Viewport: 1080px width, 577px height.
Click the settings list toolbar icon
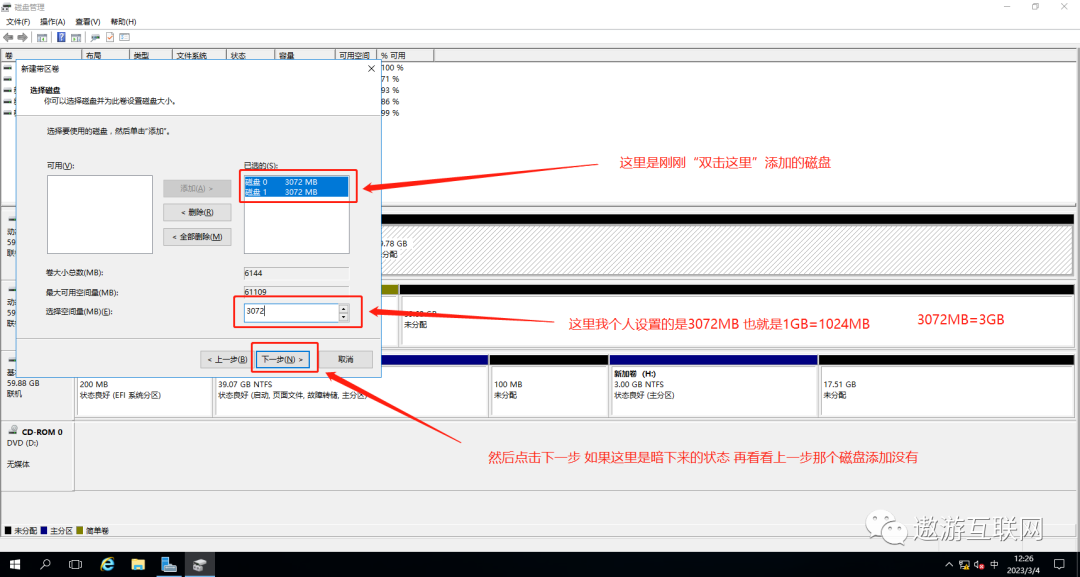pyautogui.click(x=125, y=37)
